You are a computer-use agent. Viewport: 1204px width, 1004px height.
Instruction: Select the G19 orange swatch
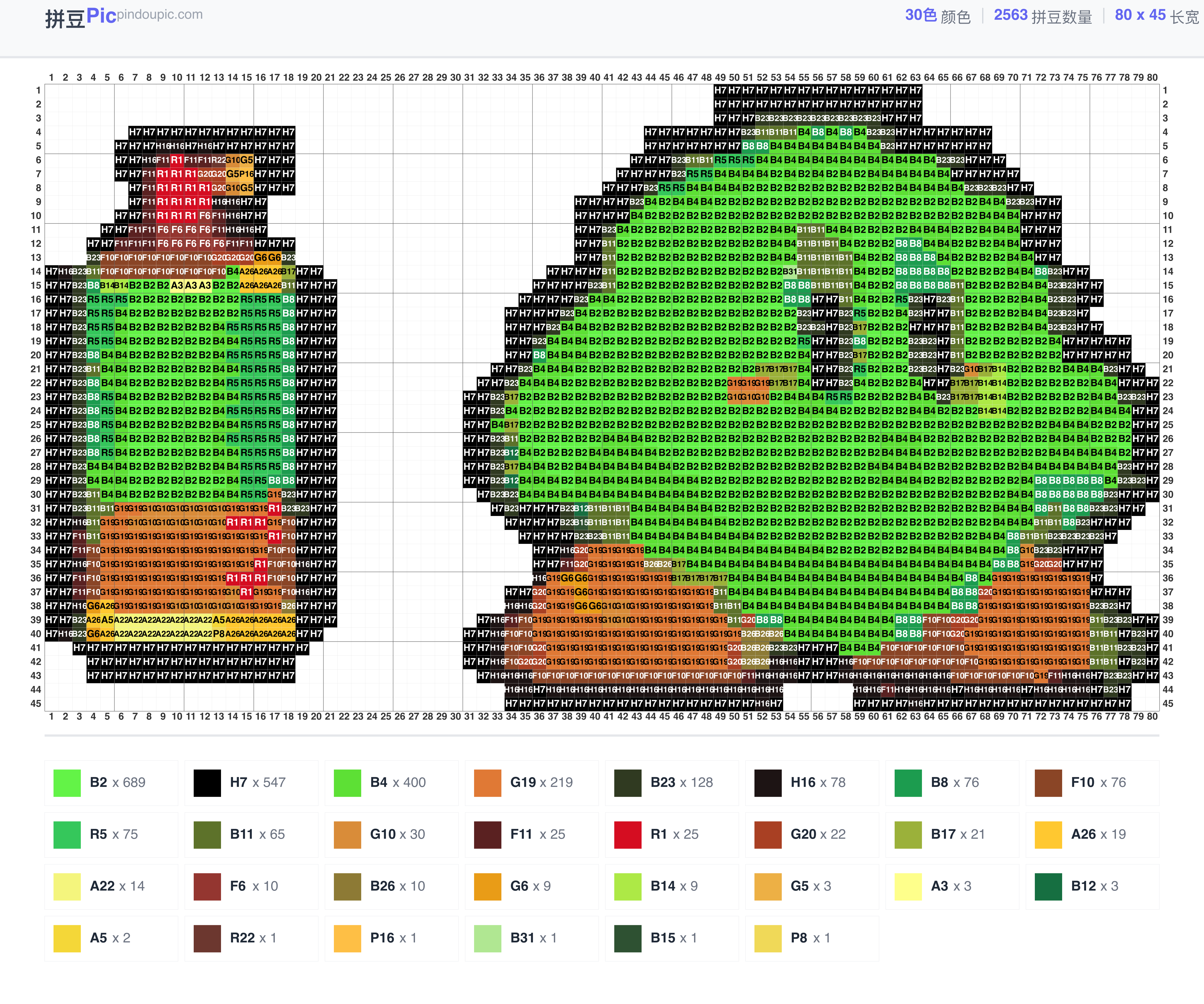coord(487,783)
